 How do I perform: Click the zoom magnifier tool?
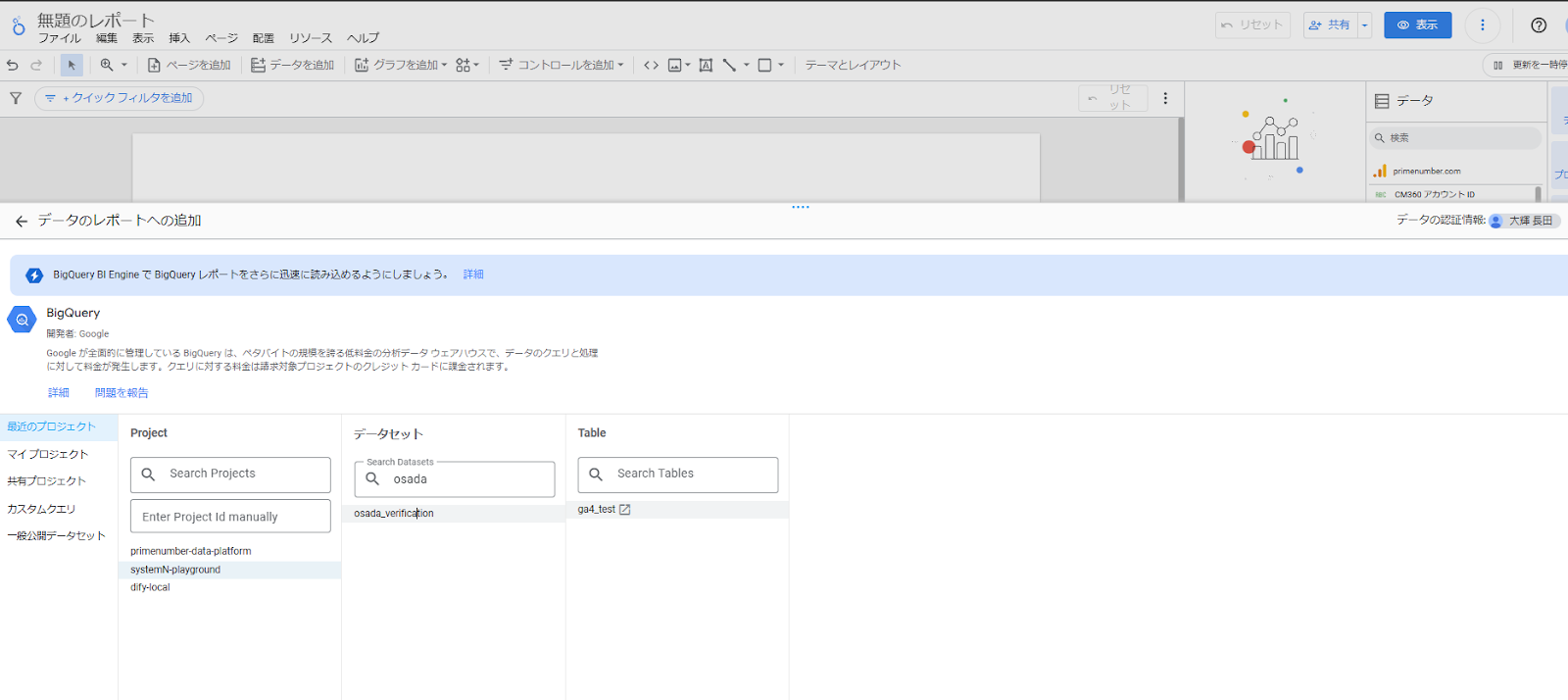click(107, 65)
